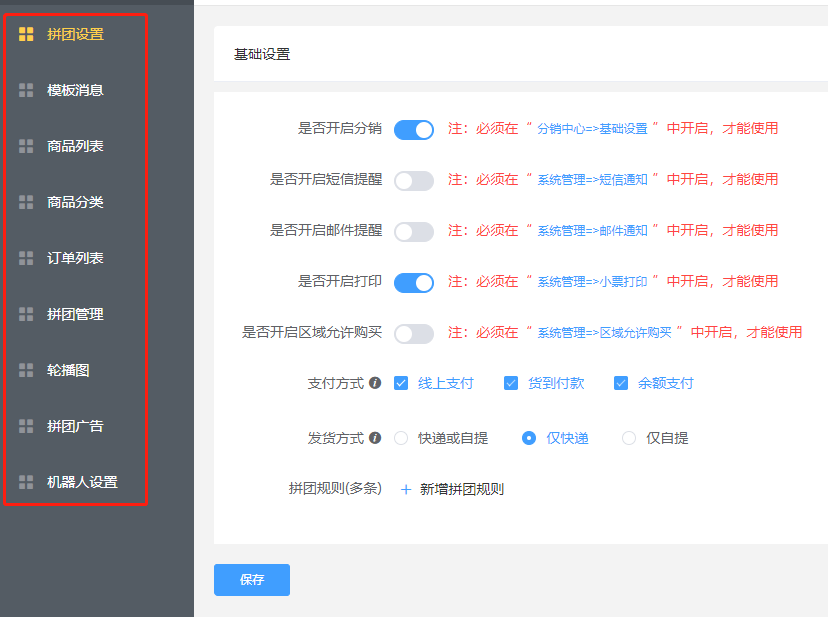Click the grid icon beside 订单列表
This screenshot has width=828, height=617.
(x=26, y=258)
